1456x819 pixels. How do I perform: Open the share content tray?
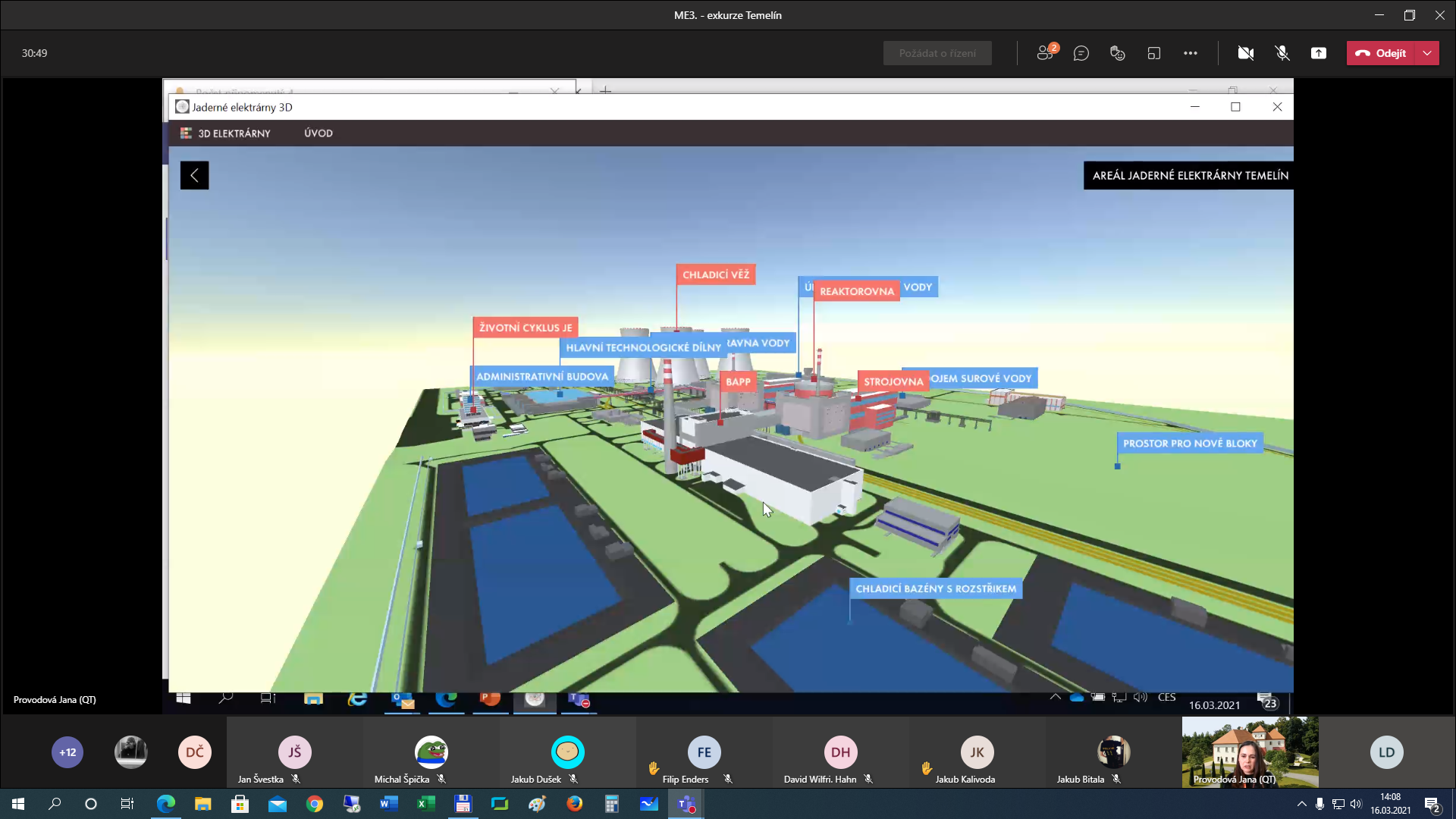click(1319, 53)
